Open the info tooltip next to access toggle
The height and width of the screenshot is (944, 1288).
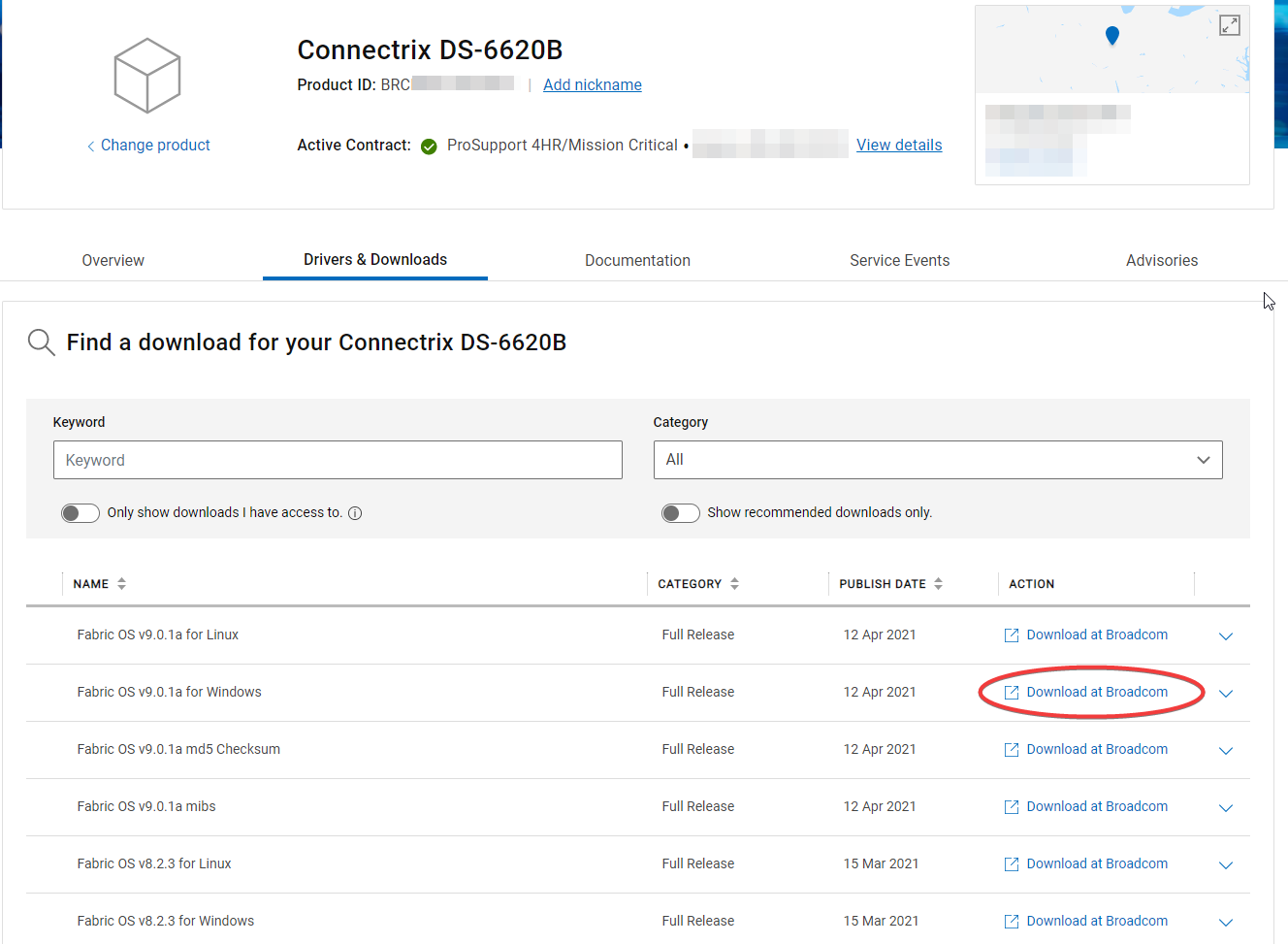click(x=355, y=512)
